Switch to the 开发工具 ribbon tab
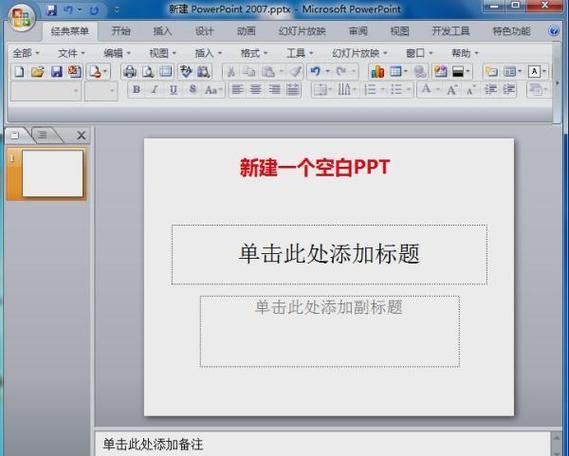 click(x=451, y=31)
